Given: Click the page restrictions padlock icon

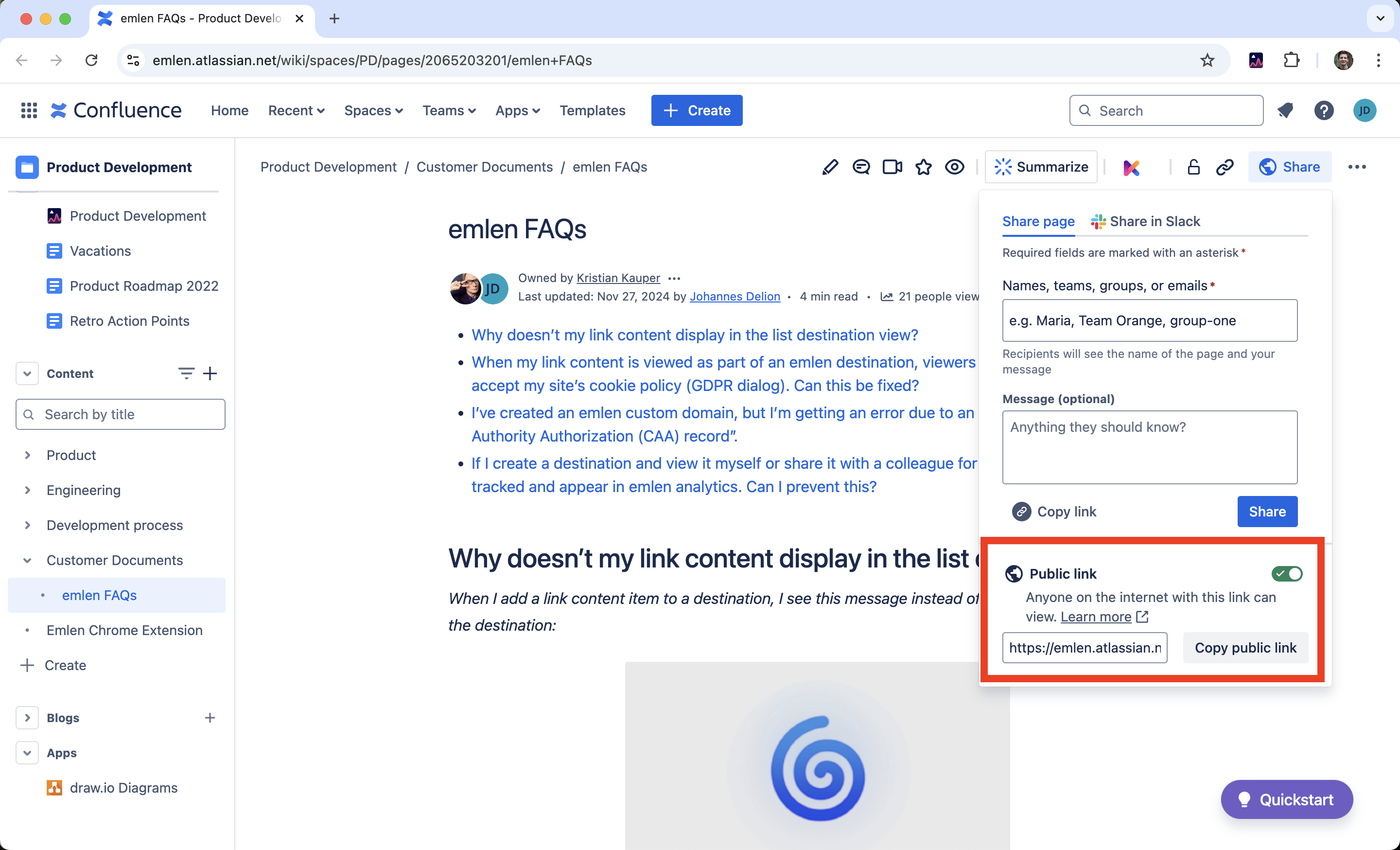Looking at the screenshot, I should 1193,167.
